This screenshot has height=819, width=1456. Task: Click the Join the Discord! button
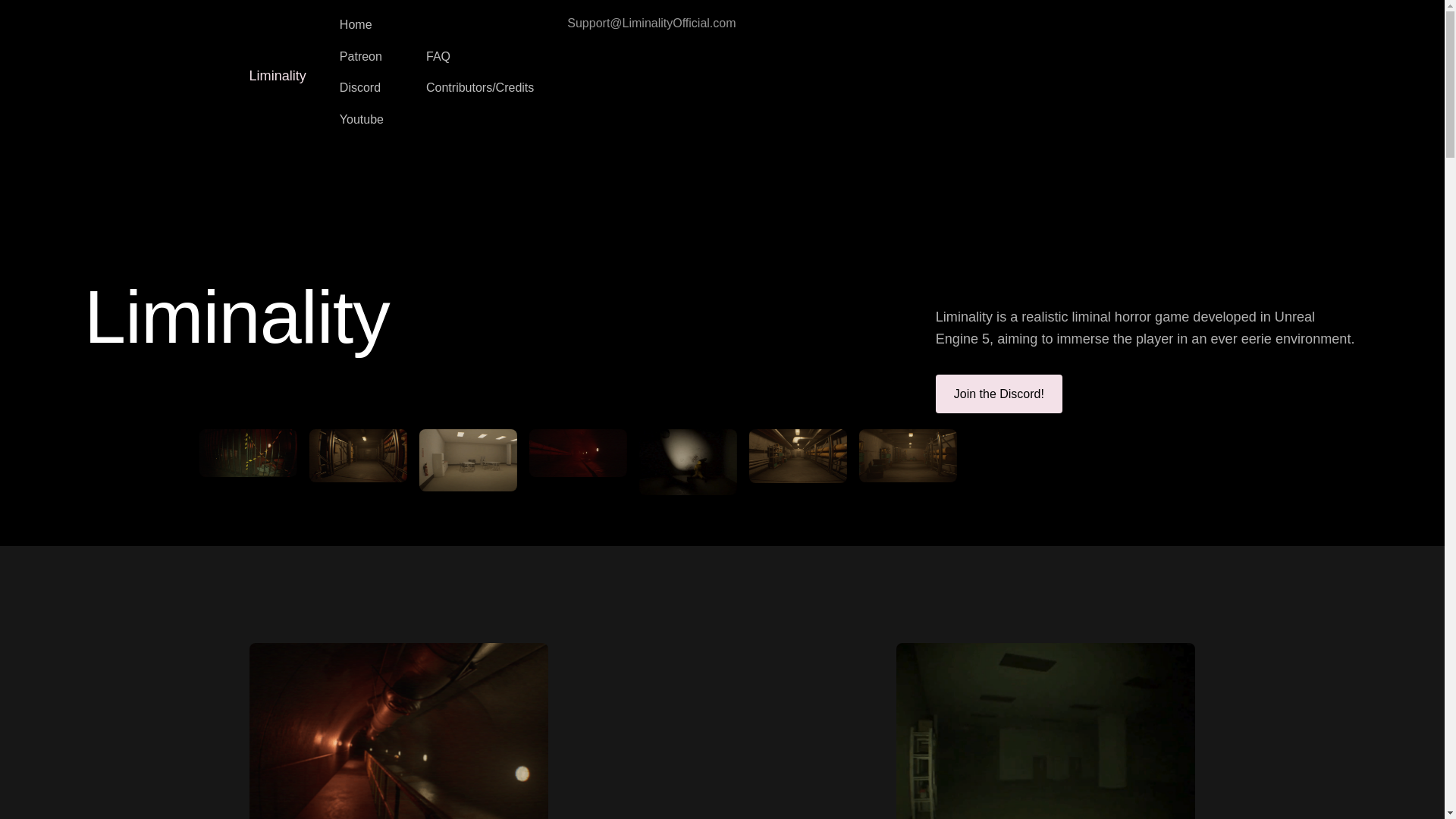[999, 394]
